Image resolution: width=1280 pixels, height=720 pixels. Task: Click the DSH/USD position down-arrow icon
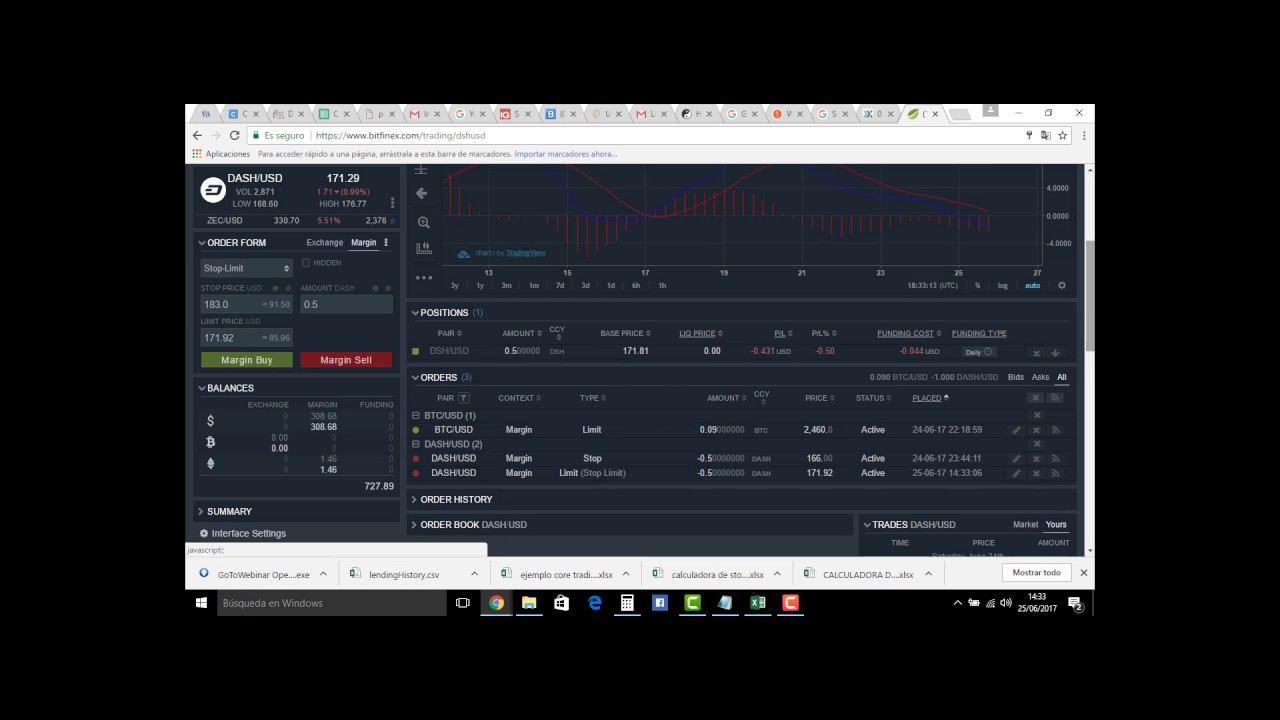pos(1055,352)
